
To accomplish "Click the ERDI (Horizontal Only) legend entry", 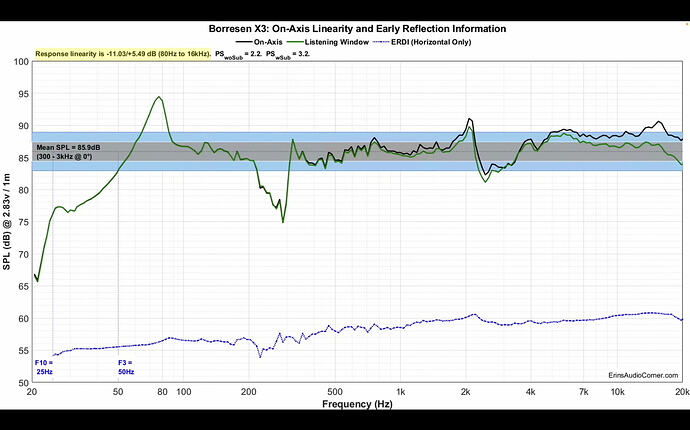I will [422, 42].
